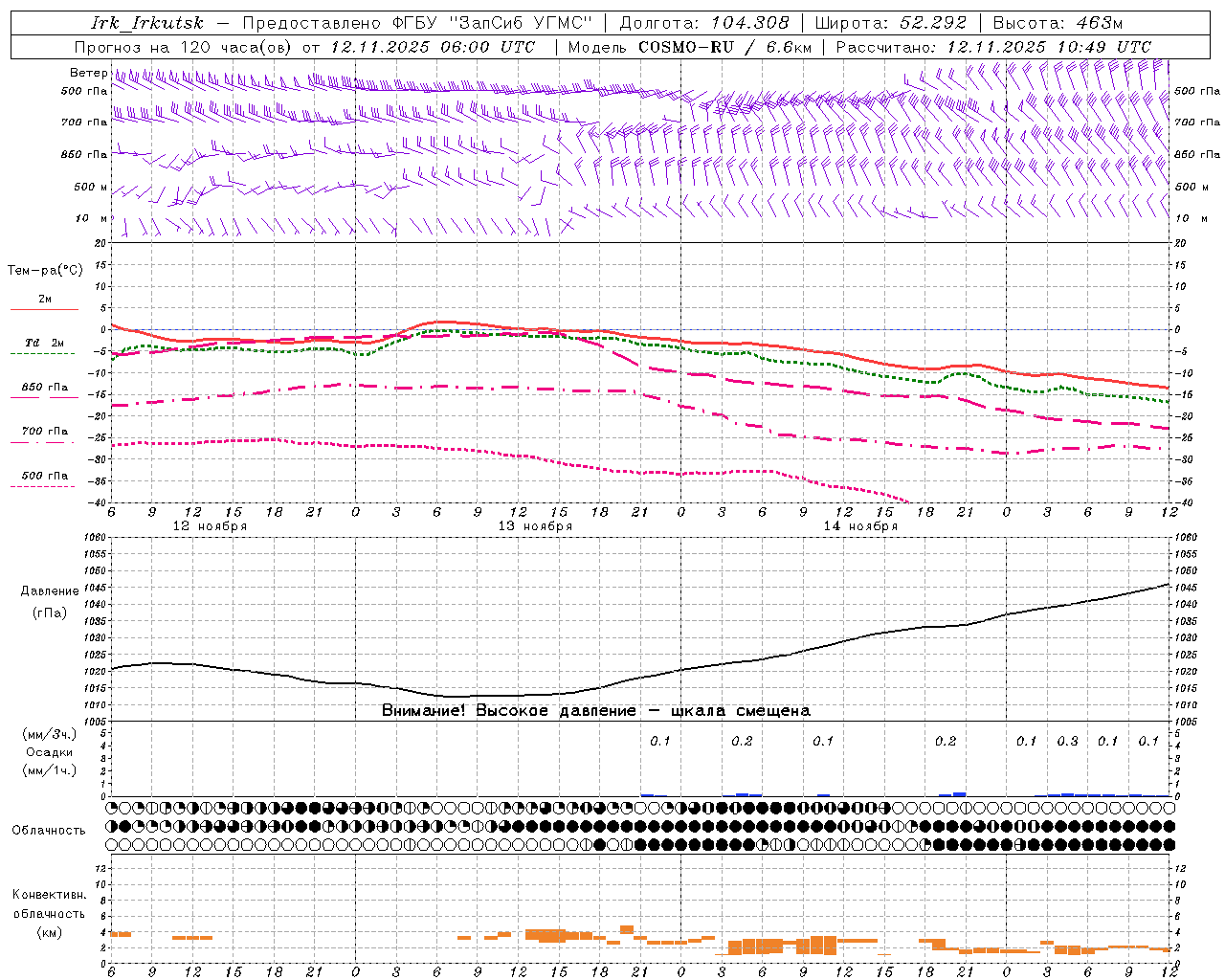Click the (мм/1ч.) precipitation unit label
This screenshot has width=1225, height=980.
[x=50, y=770]
